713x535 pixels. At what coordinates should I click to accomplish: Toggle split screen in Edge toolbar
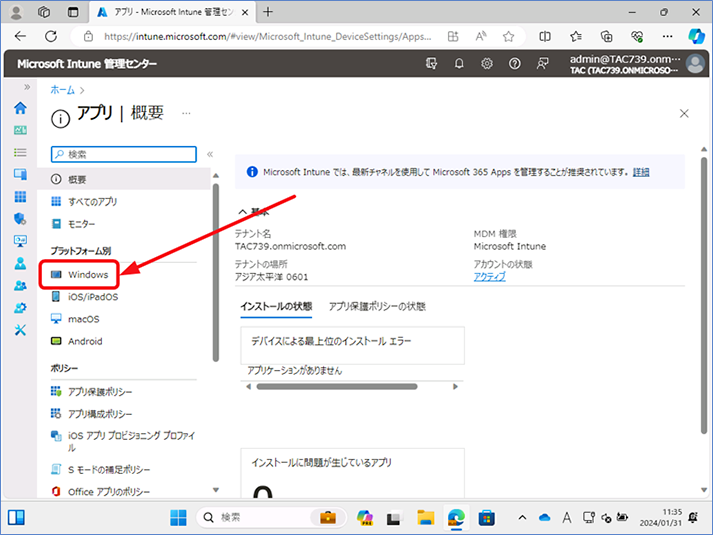click(x=545, y=36)
